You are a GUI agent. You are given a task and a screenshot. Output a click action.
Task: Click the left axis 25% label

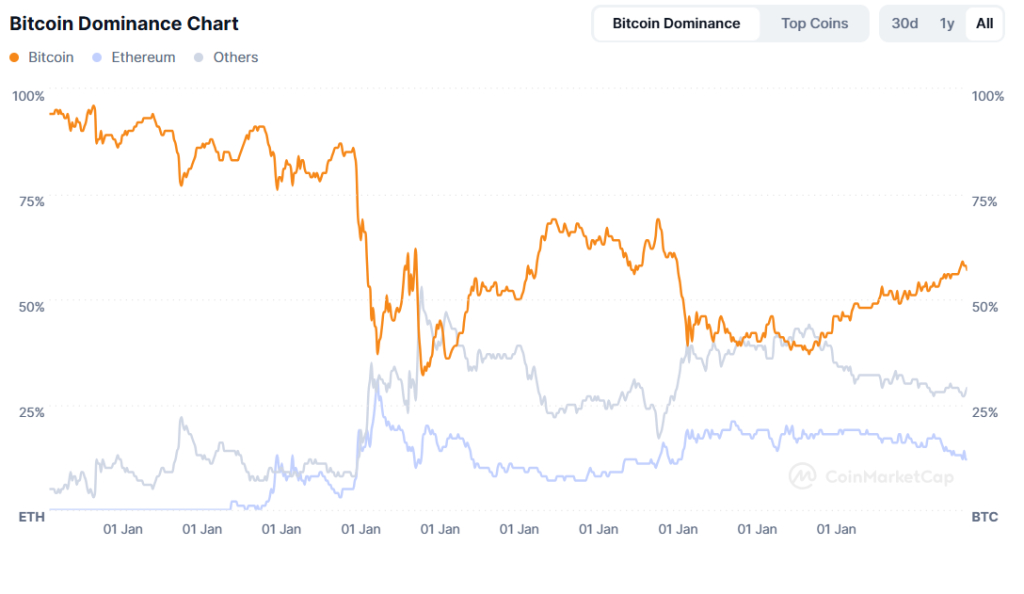(31, 413)
